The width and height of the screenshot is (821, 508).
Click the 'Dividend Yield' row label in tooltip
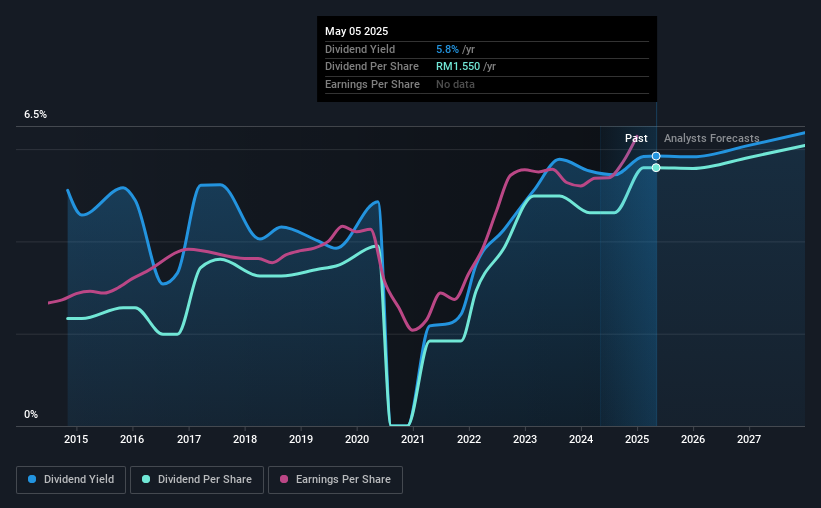click(360, 49)
